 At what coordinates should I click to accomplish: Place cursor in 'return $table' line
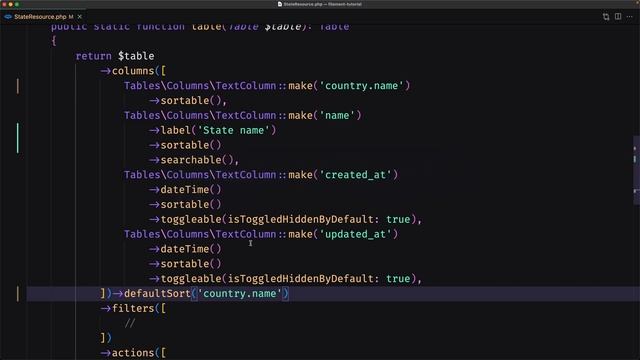pyautogui.click(x=115, y=56)
